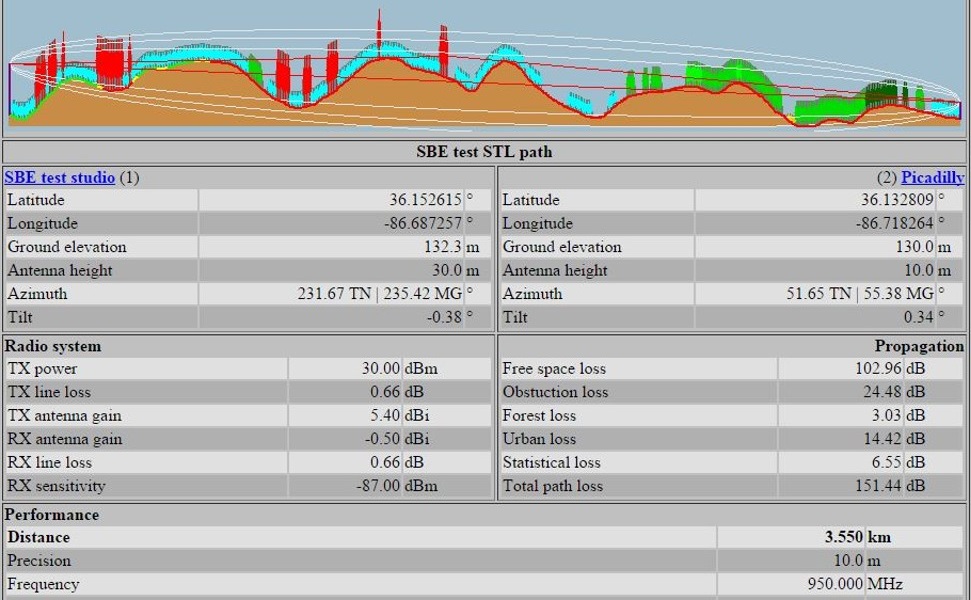Select free space loss value 102.96

(x=878, y=368)
